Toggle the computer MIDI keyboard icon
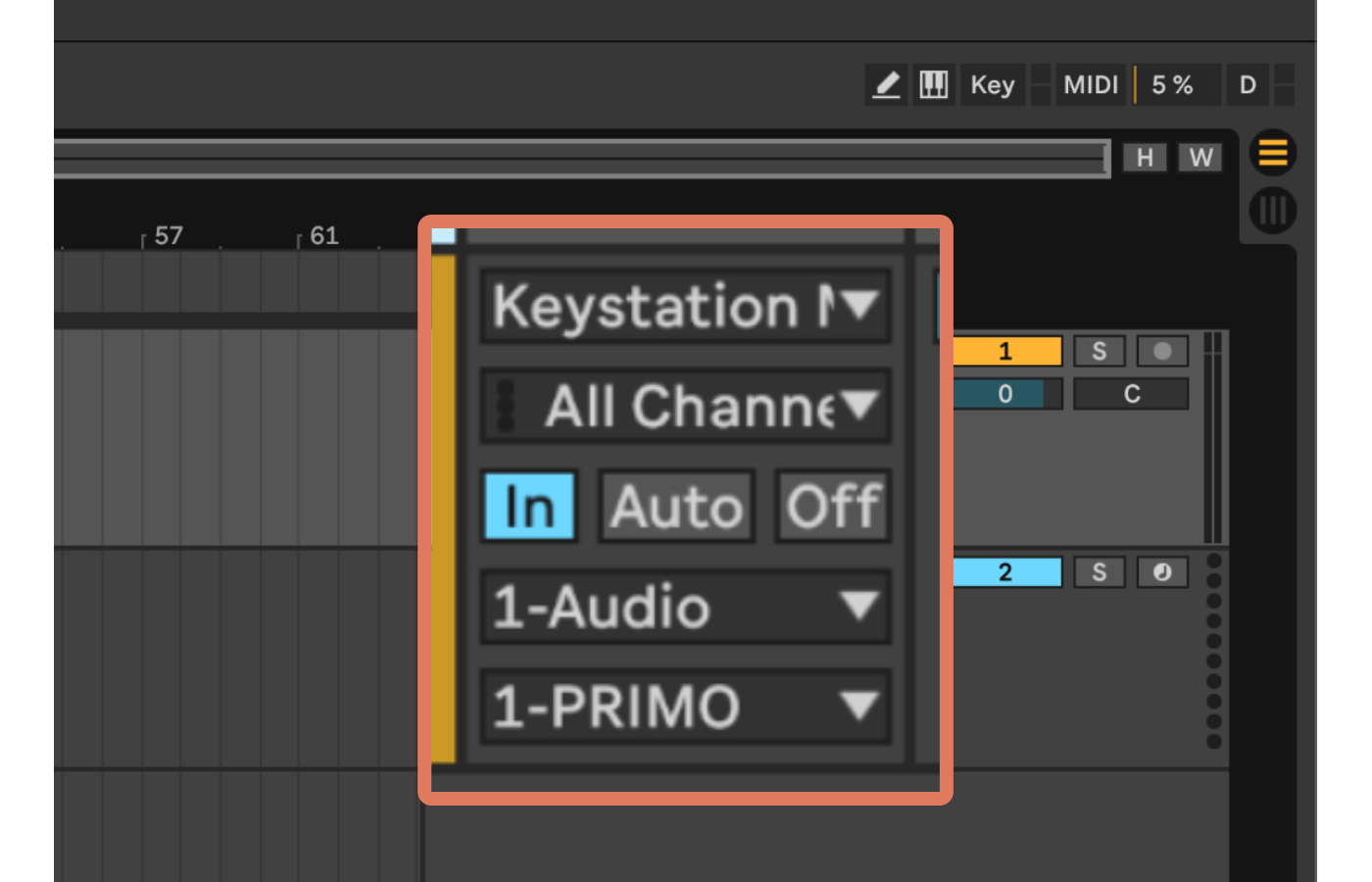The width and height of the screenshot is (1372, 882). click(x=934, y=85)
